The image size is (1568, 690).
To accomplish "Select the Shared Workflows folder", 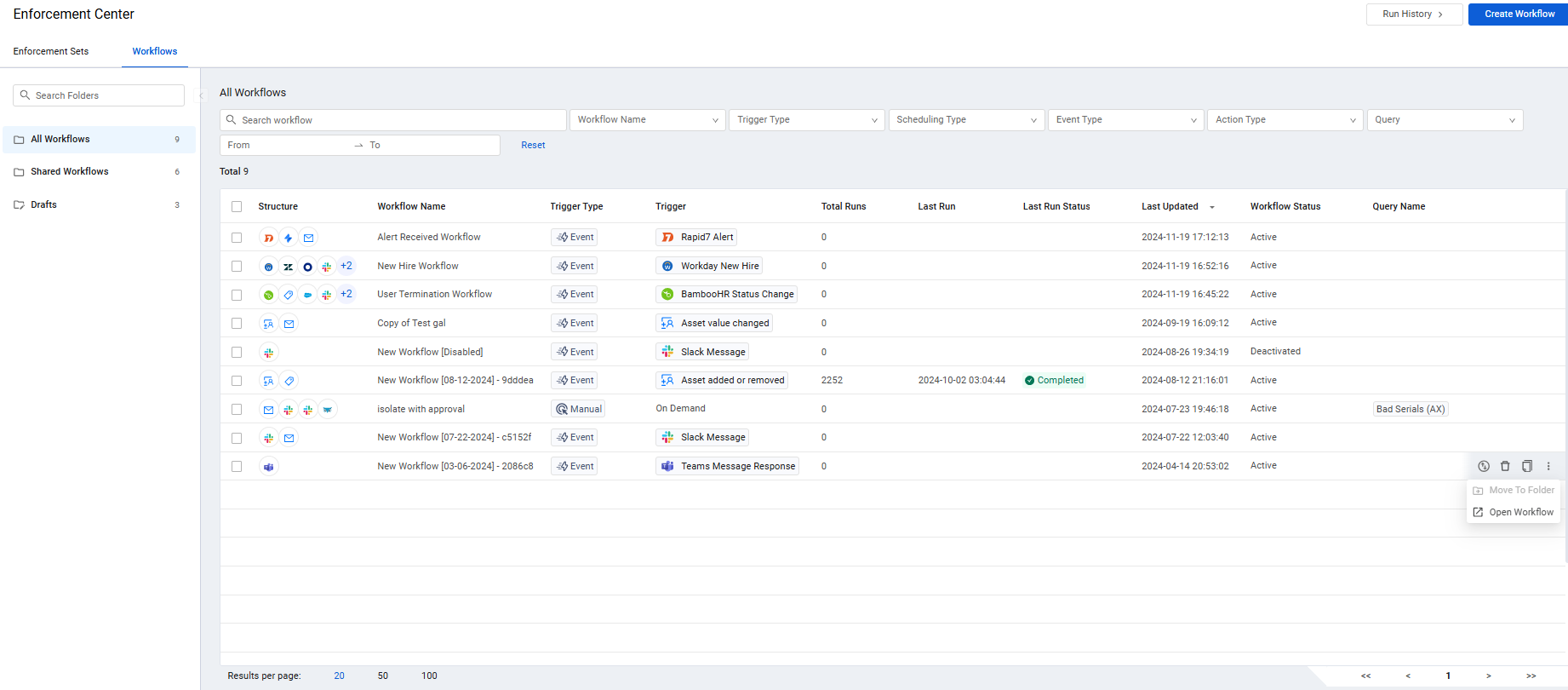I will point(99,172).
